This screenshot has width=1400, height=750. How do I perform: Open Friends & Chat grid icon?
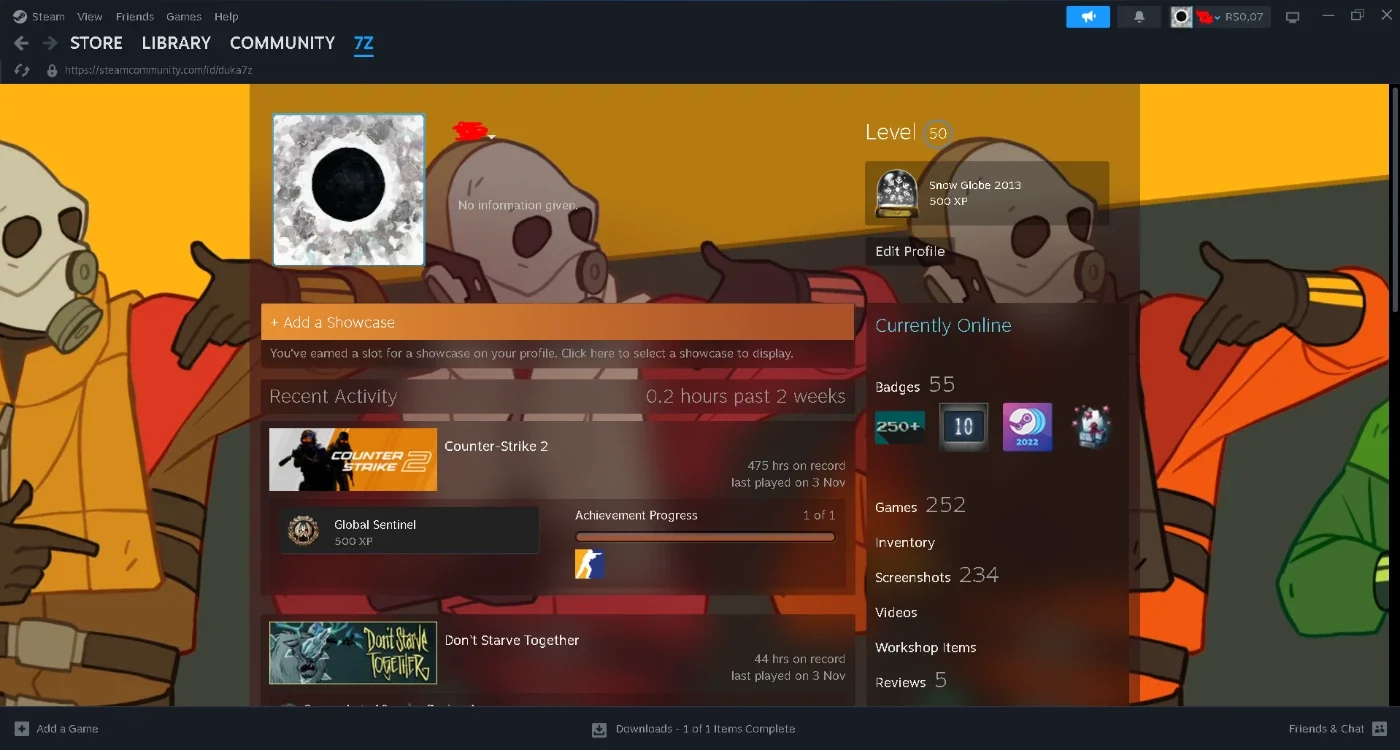(1380, 729)
